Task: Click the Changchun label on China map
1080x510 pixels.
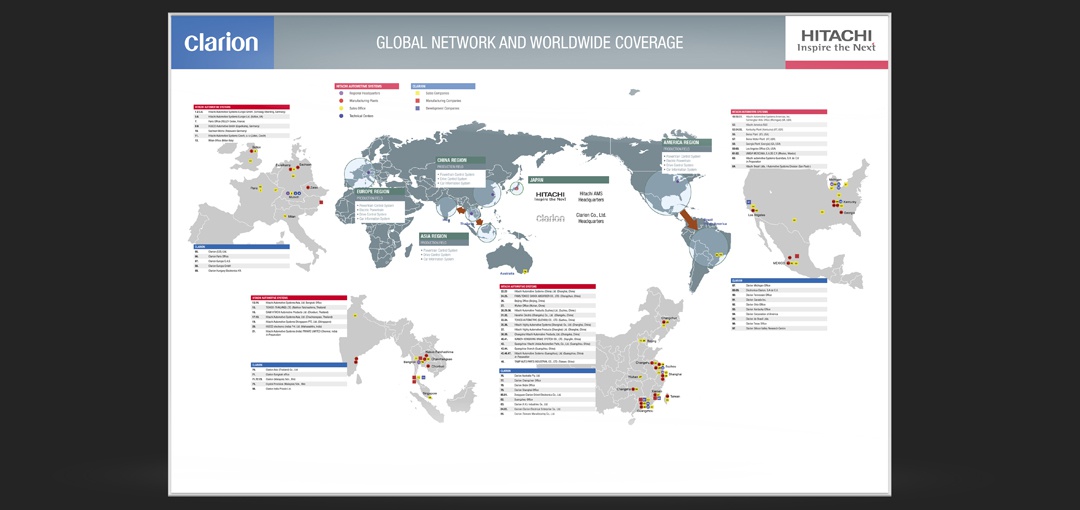Action: (x=669, y=318)
